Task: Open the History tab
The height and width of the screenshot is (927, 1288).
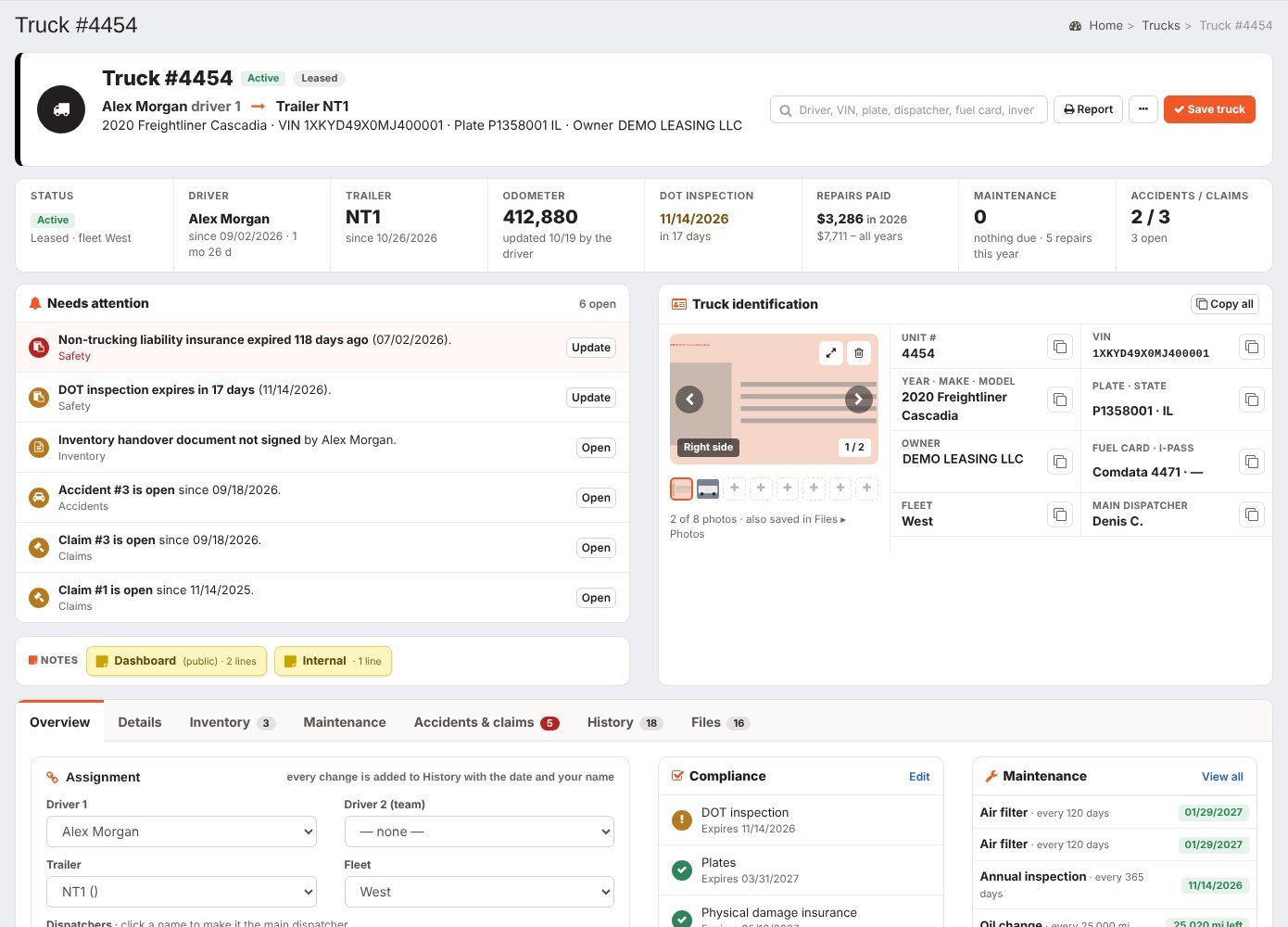Action: click(x=625, y=722)
